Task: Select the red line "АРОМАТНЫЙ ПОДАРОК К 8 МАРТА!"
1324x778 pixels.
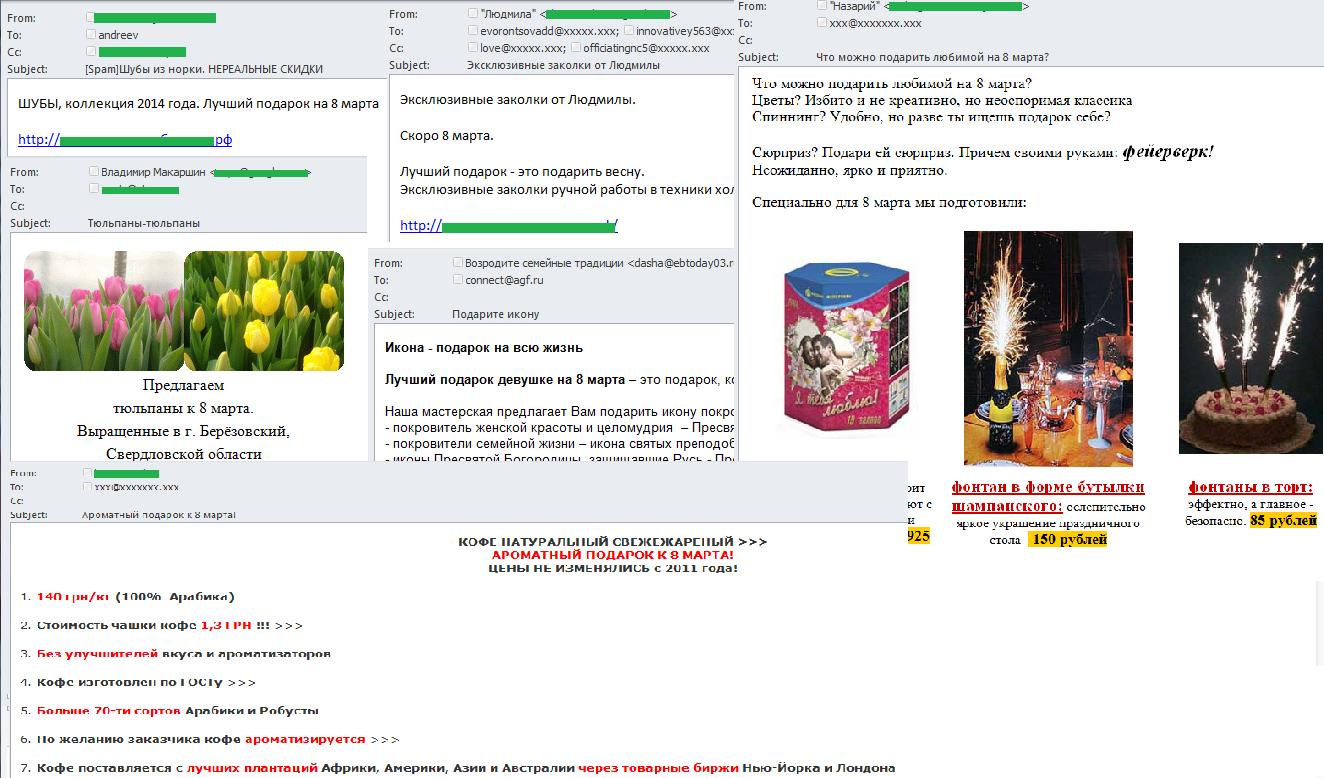Action: click(x=612, y=554)
